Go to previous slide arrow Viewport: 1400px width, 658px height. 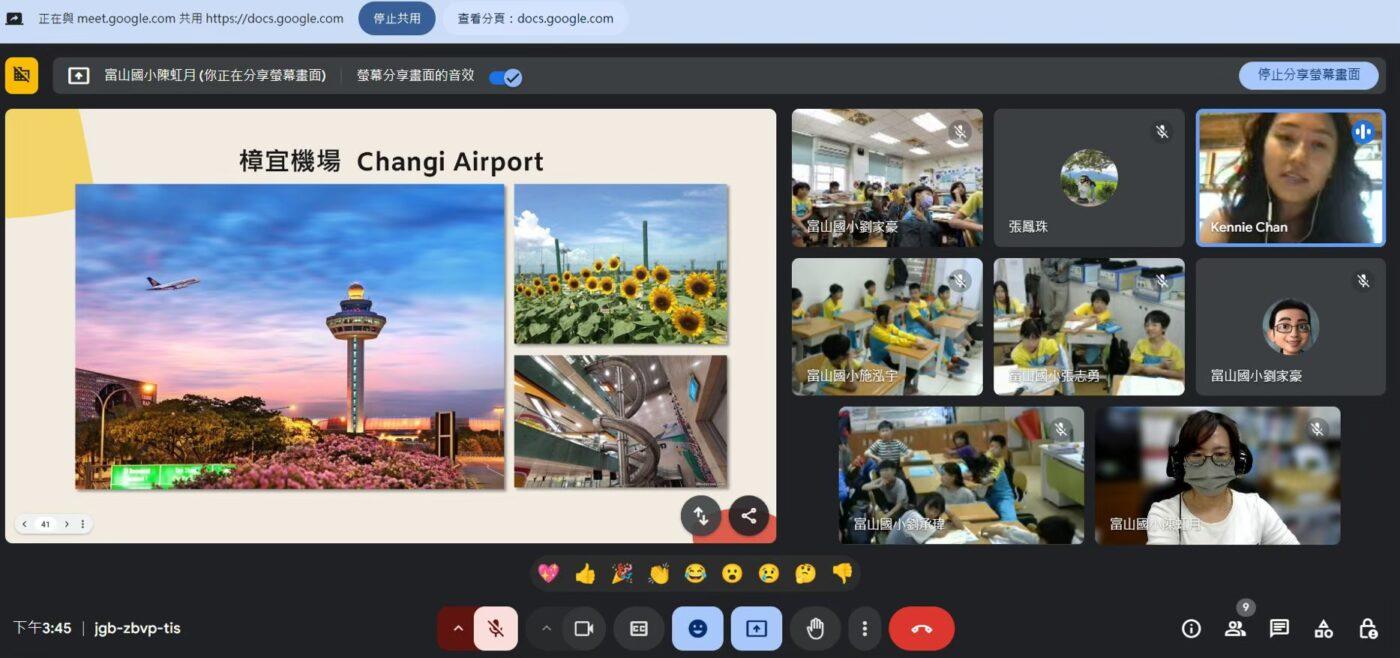tap(24, 524)
